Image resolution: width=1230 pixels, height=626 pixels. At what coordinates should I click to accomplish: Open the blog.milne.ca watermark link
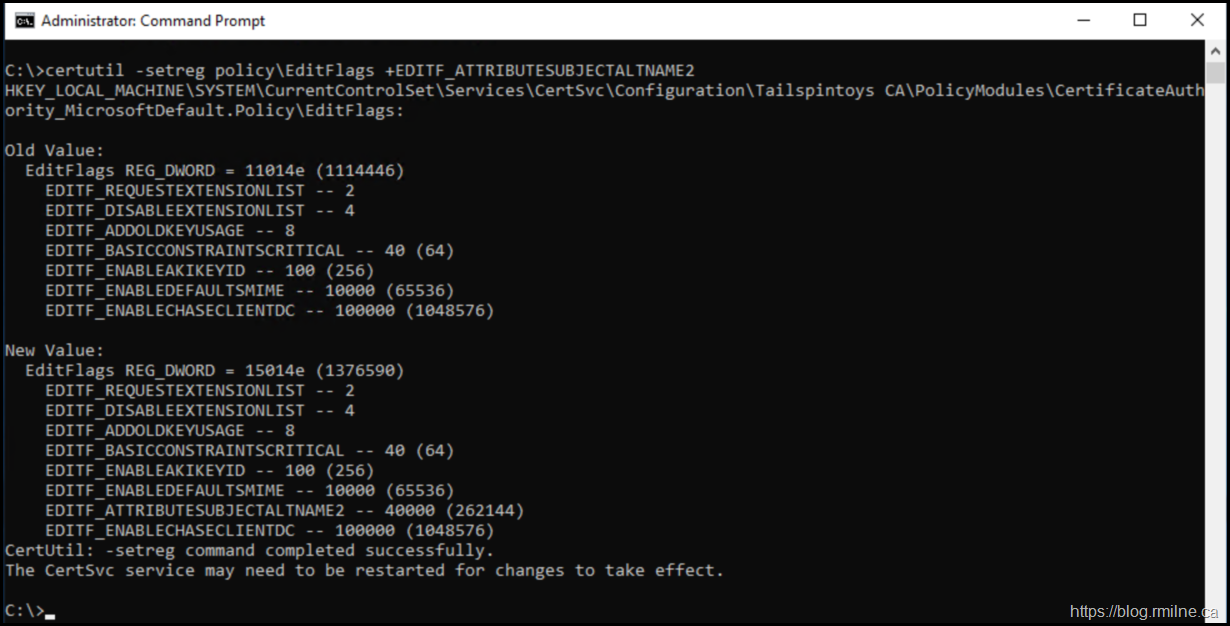(1144, 611)
